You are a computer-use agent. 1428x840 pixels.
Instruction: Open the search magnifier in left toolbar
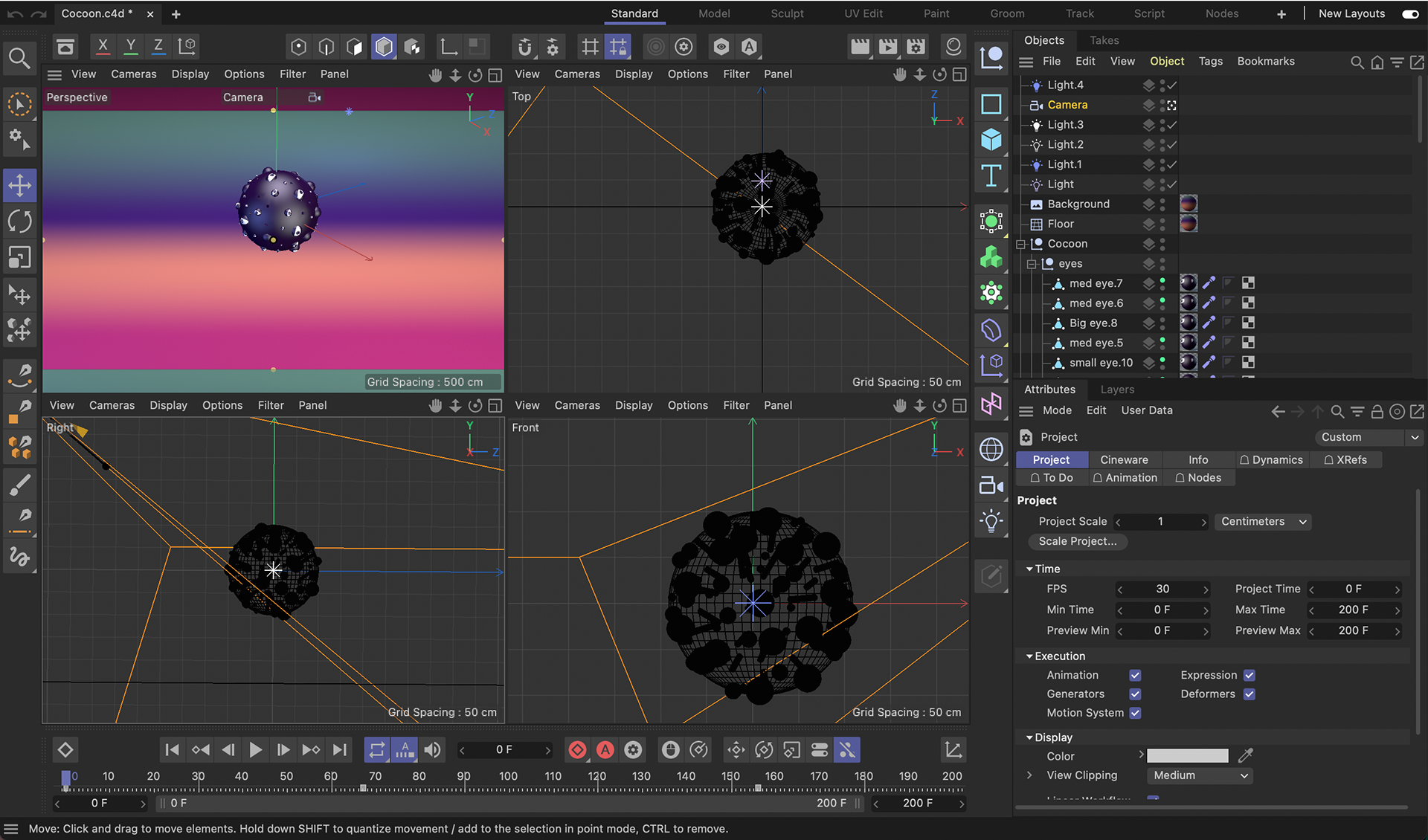pyautogui.click(x=19, y=58)
